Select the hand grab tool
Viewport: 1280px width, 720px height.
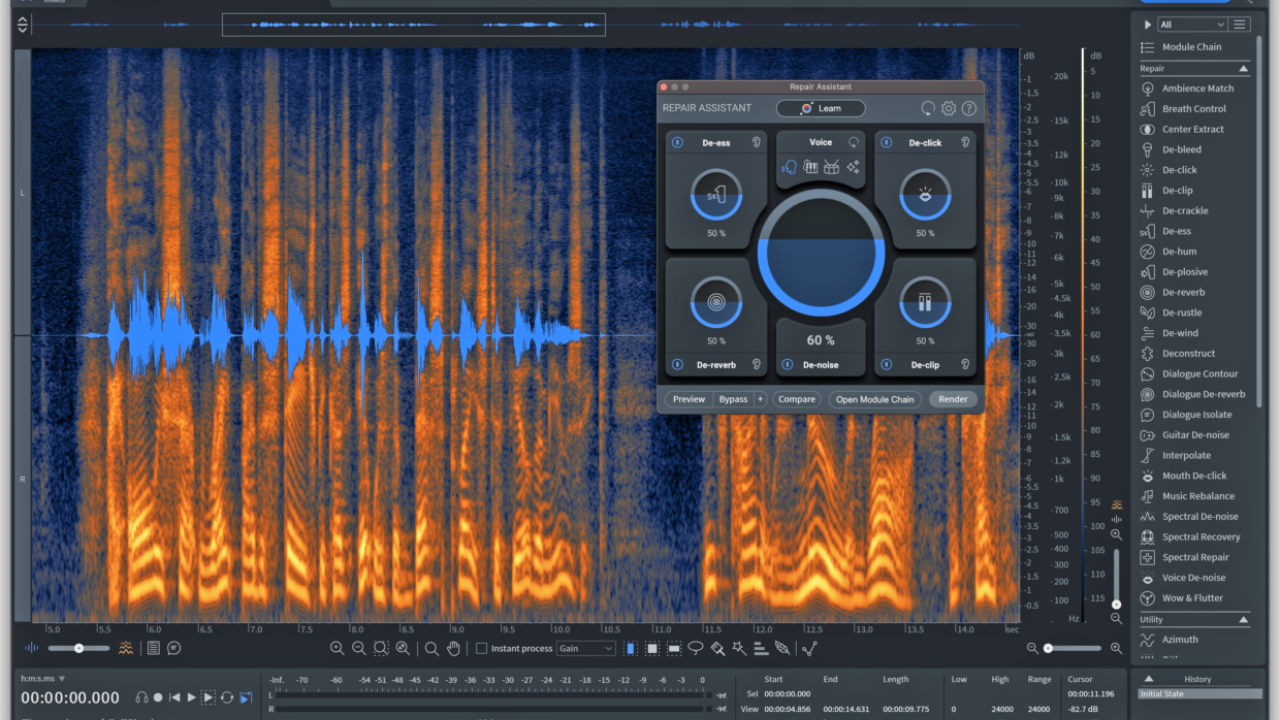click(x=453, y=648)
